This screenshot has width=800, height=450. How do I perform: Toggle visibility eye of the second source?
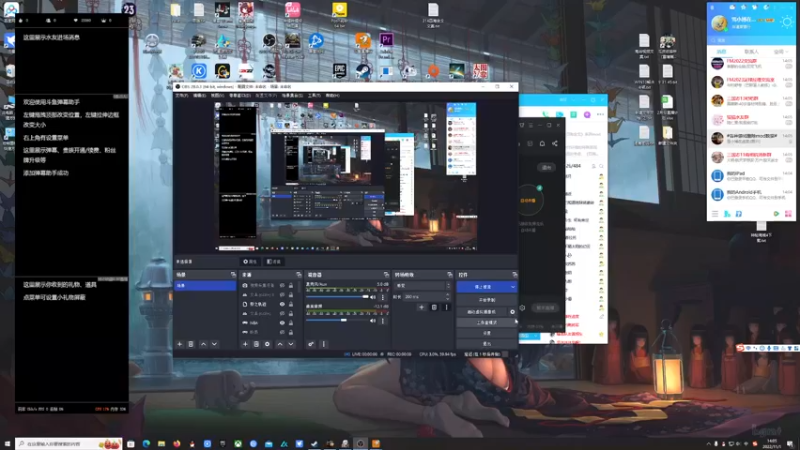pos(282,295)
